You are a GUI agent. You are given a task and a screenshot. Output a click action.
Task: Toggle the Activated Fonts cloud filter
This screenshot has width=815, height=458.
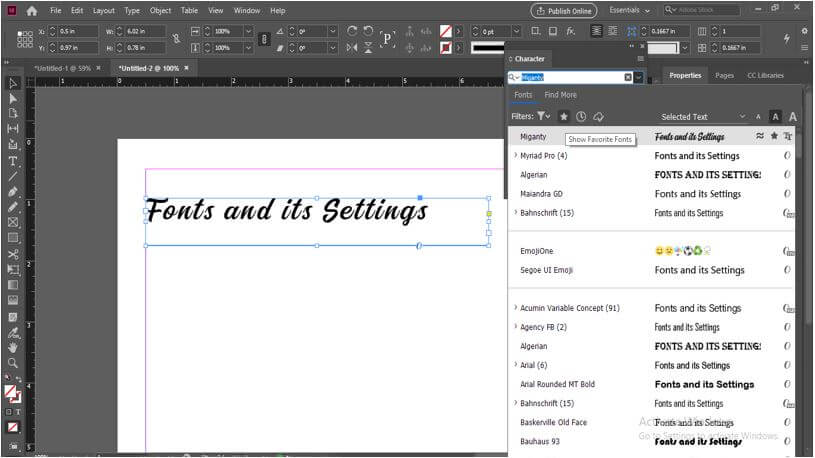pos(598,117)
